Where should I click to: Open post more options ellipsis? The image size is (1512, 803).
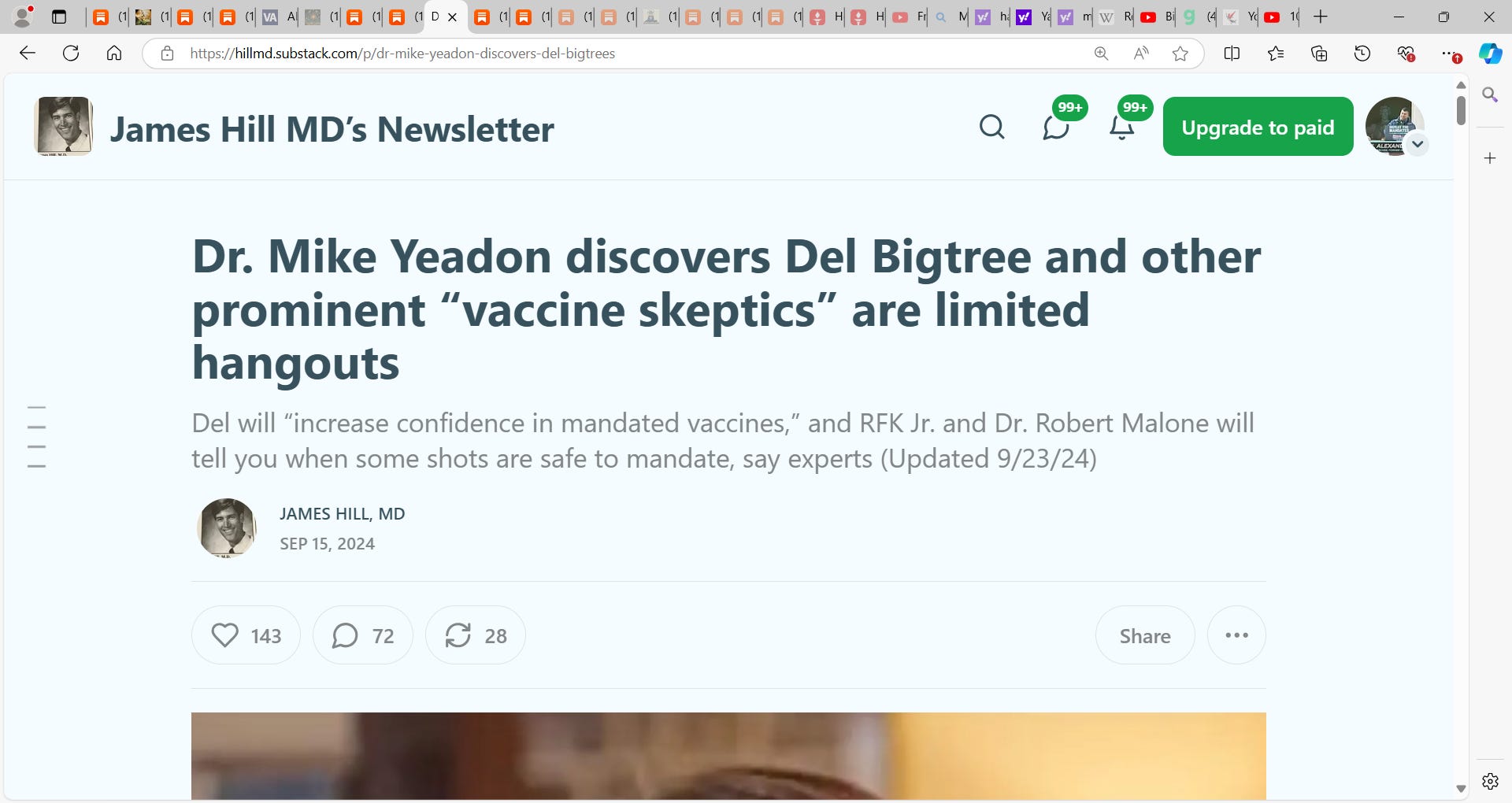1236,635
